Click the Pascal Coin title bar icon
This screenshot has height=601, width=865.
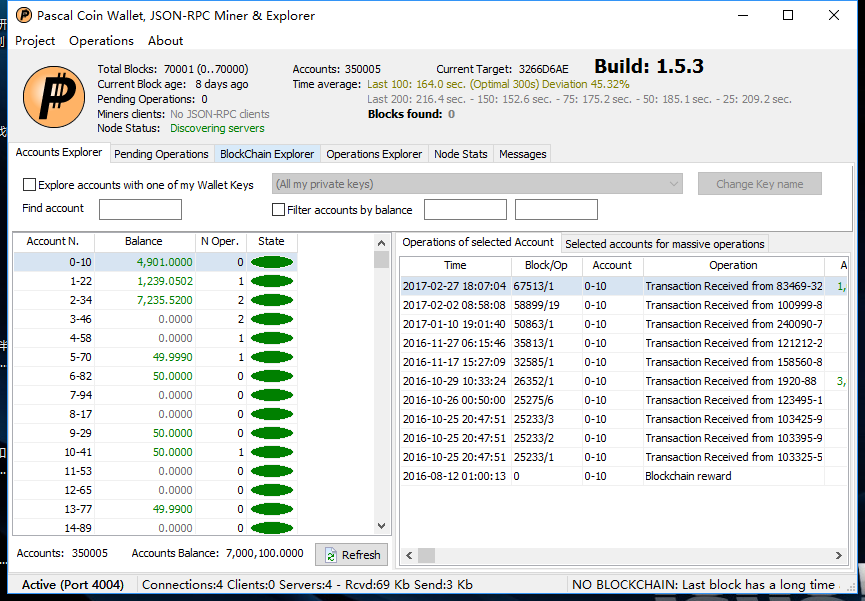(24, 15)
